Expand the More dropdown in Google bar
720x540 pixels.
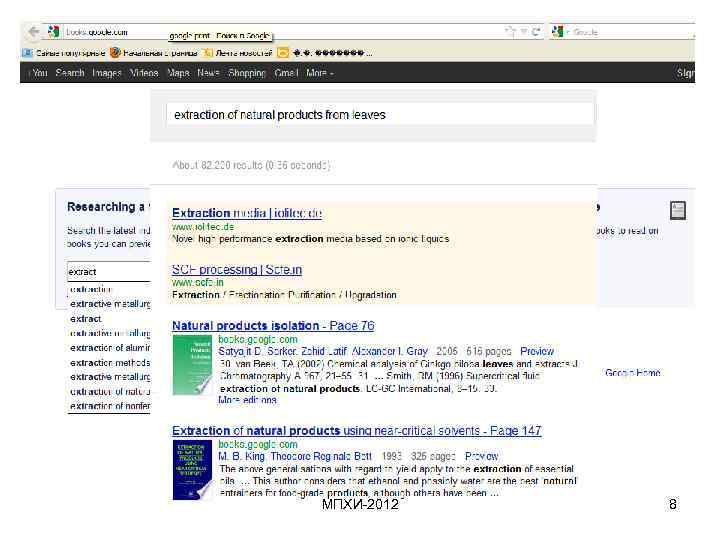click(320, 73)
